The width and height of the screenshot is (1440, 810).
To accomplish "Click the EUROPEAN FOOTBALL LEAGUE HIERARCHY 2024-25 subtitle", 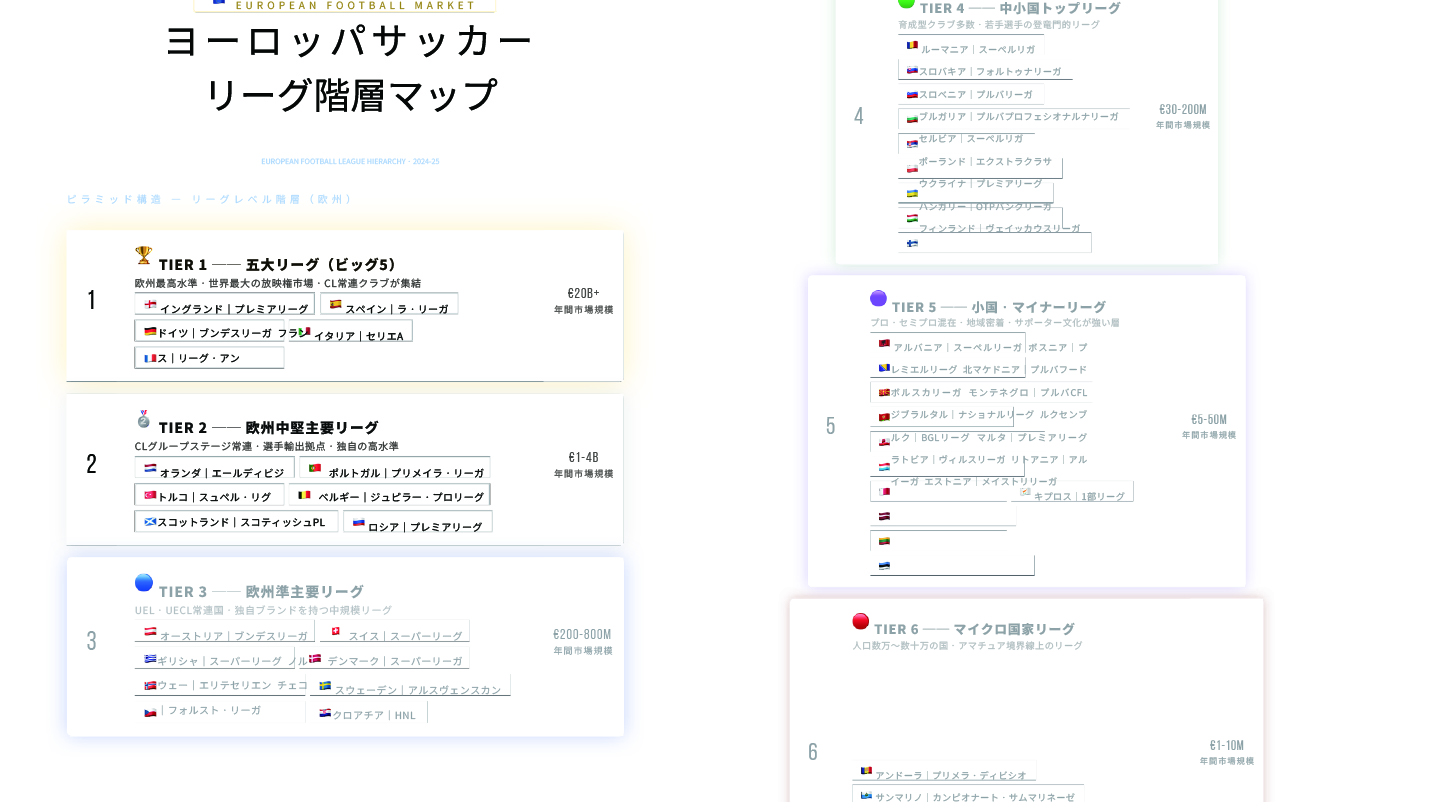I will click(x=350, y=161).
